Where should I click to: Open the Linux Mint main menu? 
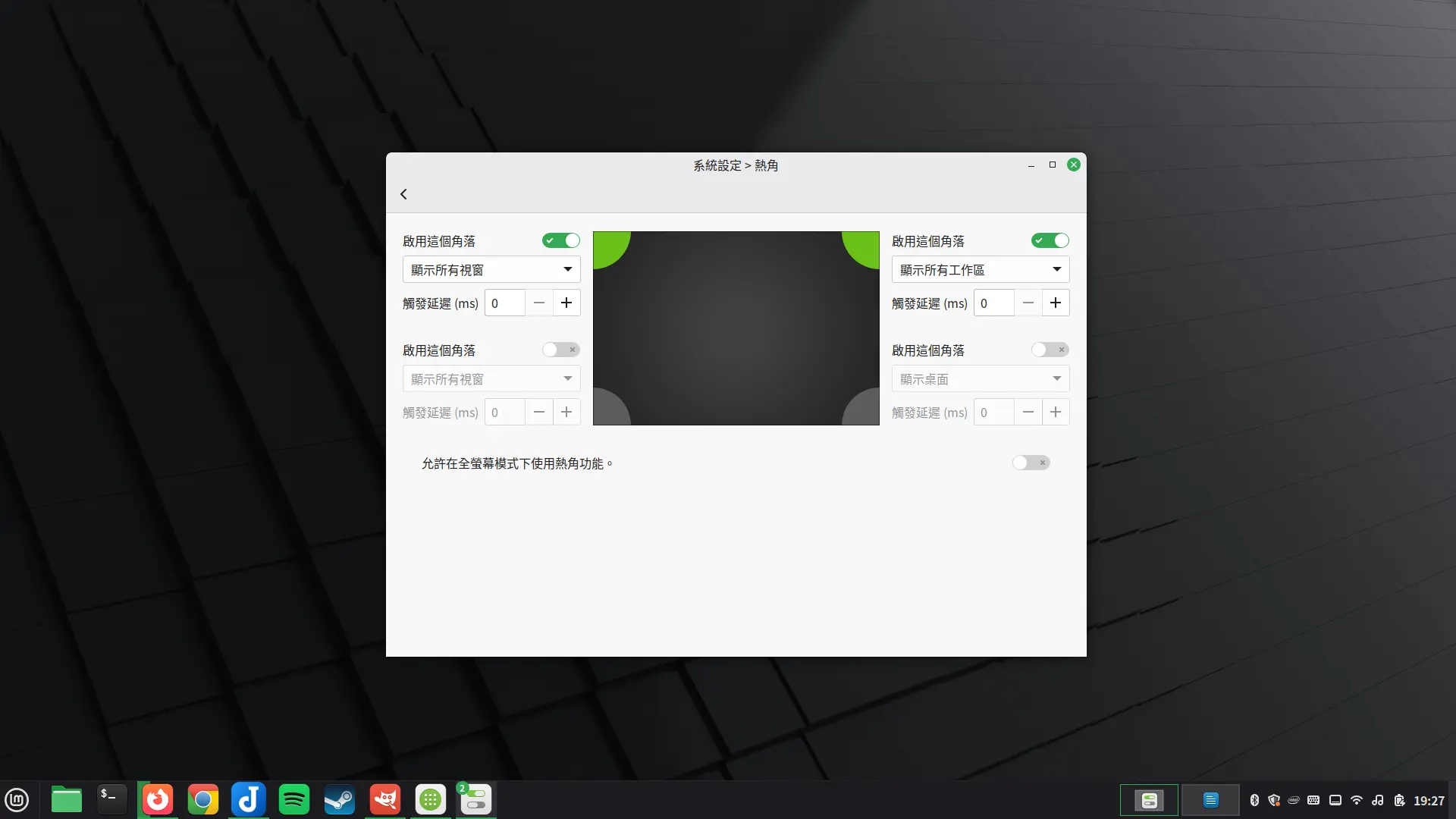[x=17, y=799]
